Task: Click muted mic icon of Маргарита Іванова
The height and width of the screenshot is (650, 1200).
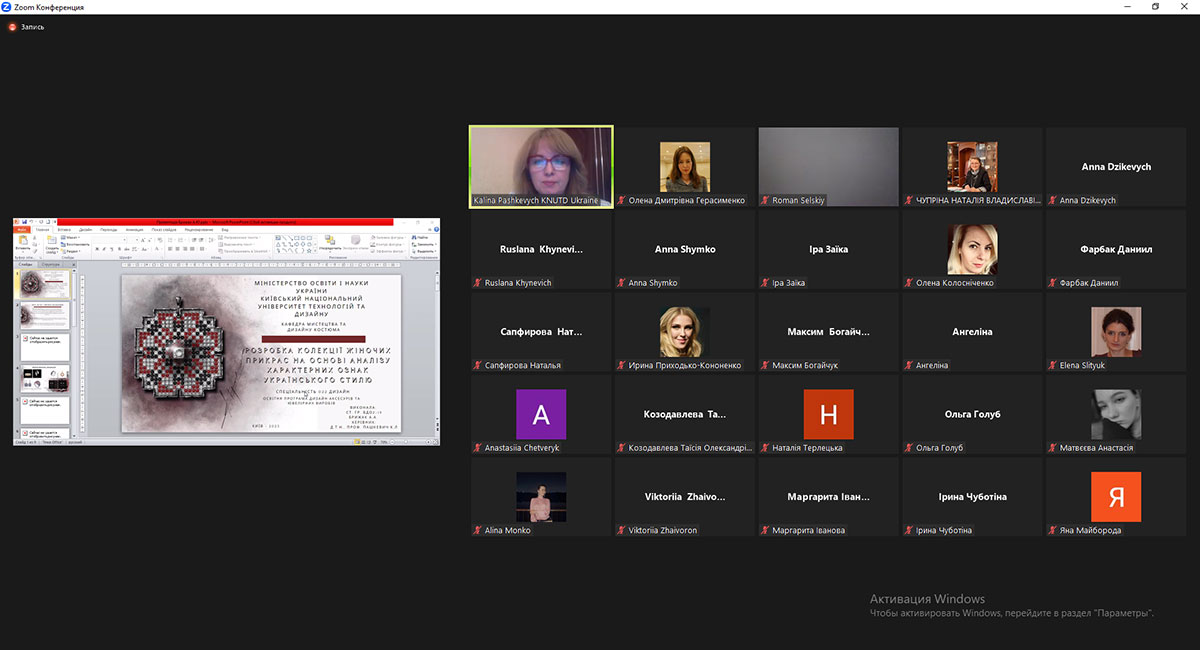Action: (x=765, y=530)
